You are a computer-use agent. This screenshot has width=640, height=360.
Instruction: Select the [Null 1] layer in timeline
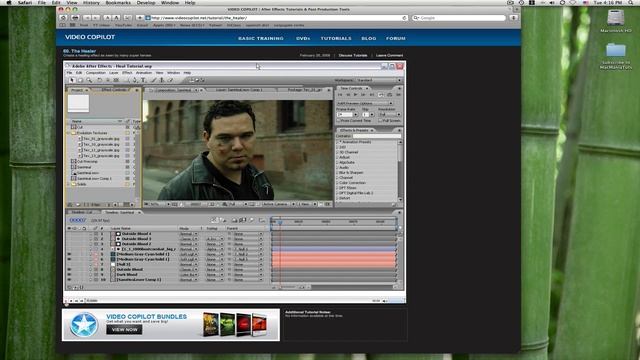click(x=123, y=264)
